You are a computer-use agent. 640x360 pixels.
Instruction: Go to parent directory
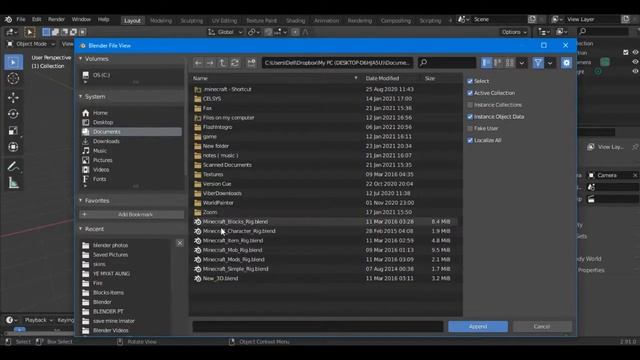point(222,63)
